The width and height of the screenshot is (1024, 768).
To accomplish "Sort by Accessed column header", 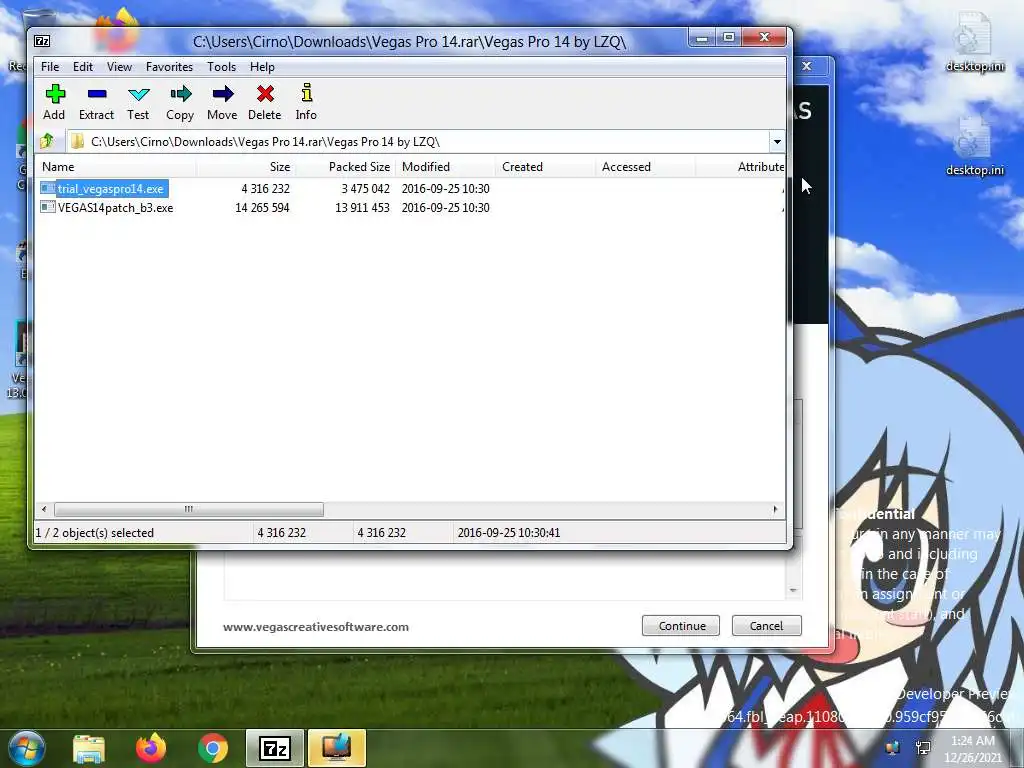I will [x=645, y=167].
